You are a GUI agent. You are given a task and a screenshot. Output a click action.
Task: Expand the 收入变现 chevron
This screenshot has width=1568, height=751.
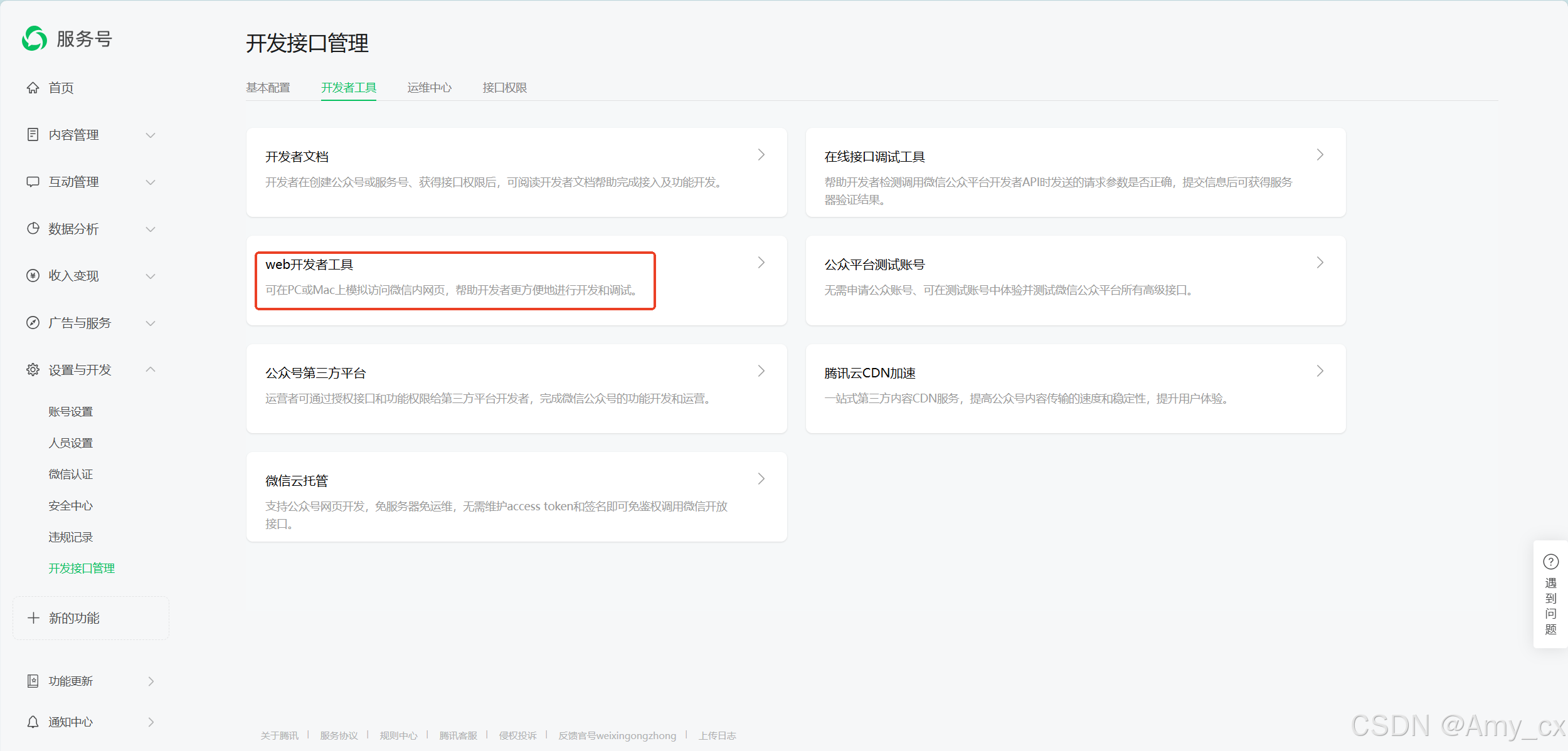click(x=151, y=276)
